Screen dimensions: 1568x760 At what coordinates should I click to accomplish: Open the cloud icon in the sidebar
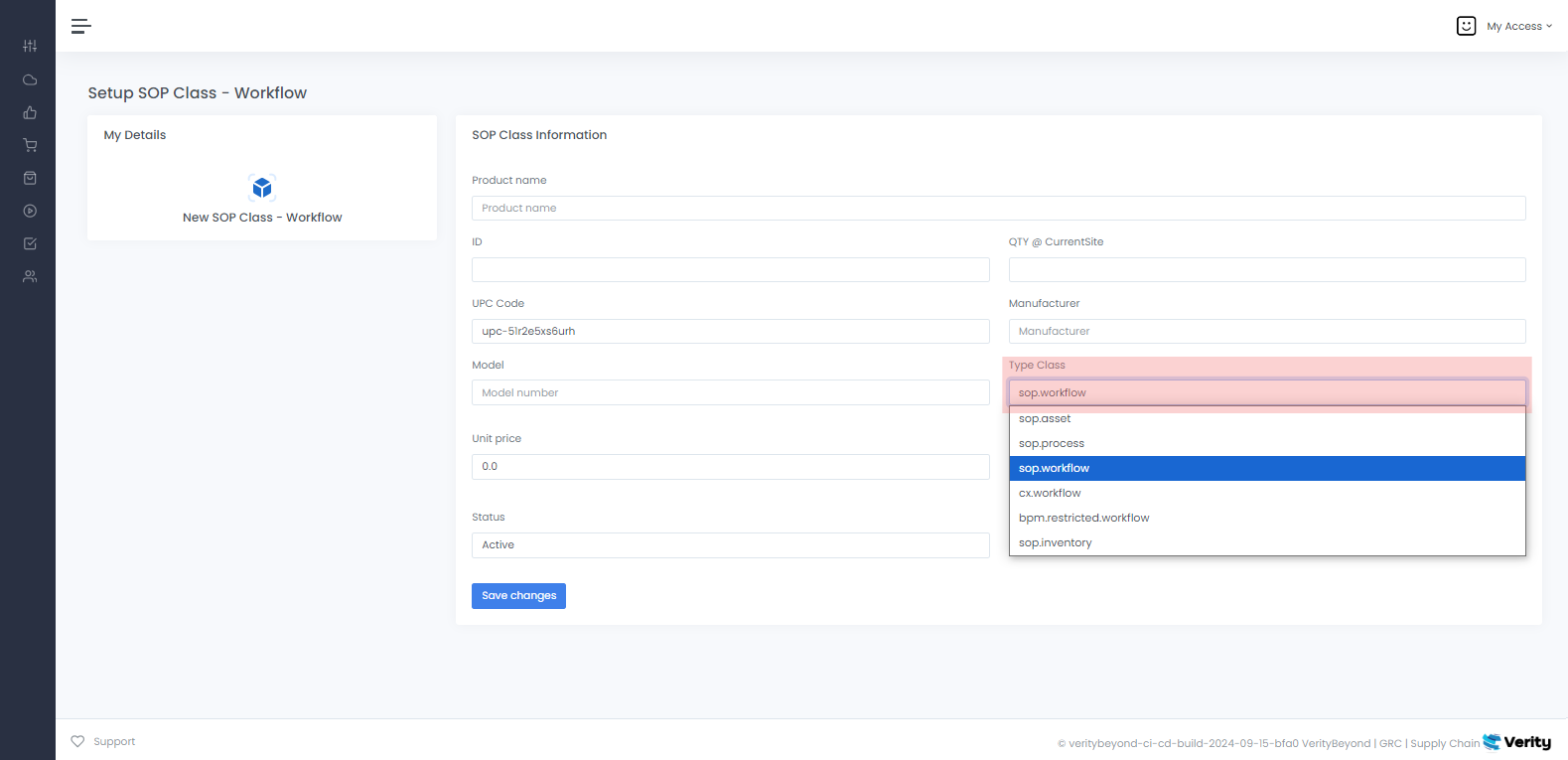click(x=30, y=79)
